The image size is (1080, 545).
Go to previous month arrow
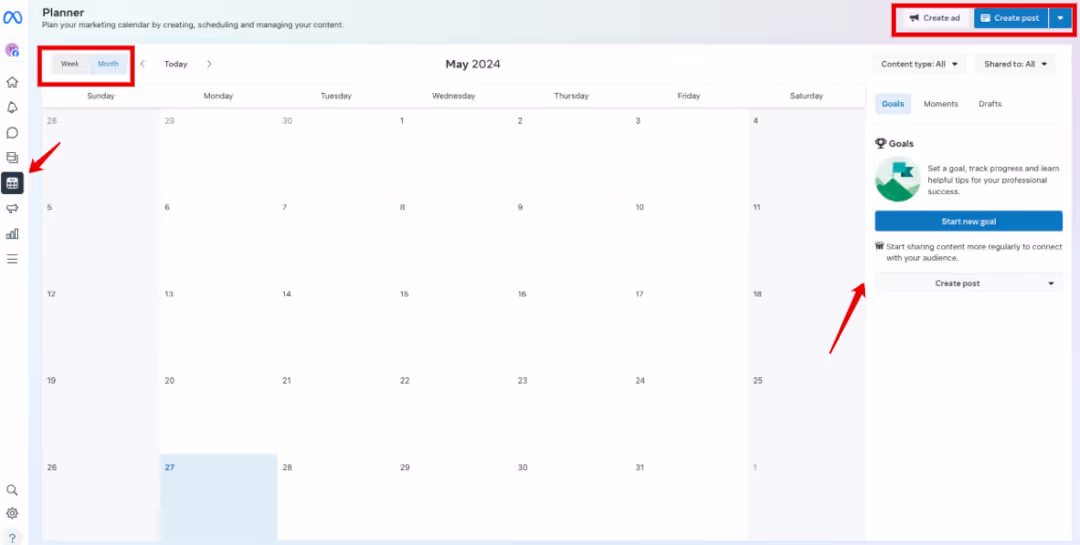(x=143, y=64)
